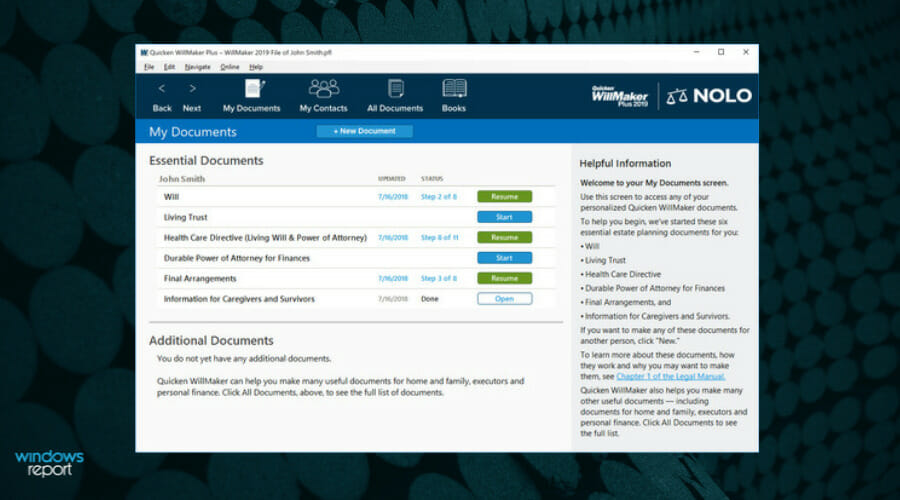The width and height of the screenshot is (900, 500).
Task: Open My Documents toolbar icon
Action: coord(254,88)
